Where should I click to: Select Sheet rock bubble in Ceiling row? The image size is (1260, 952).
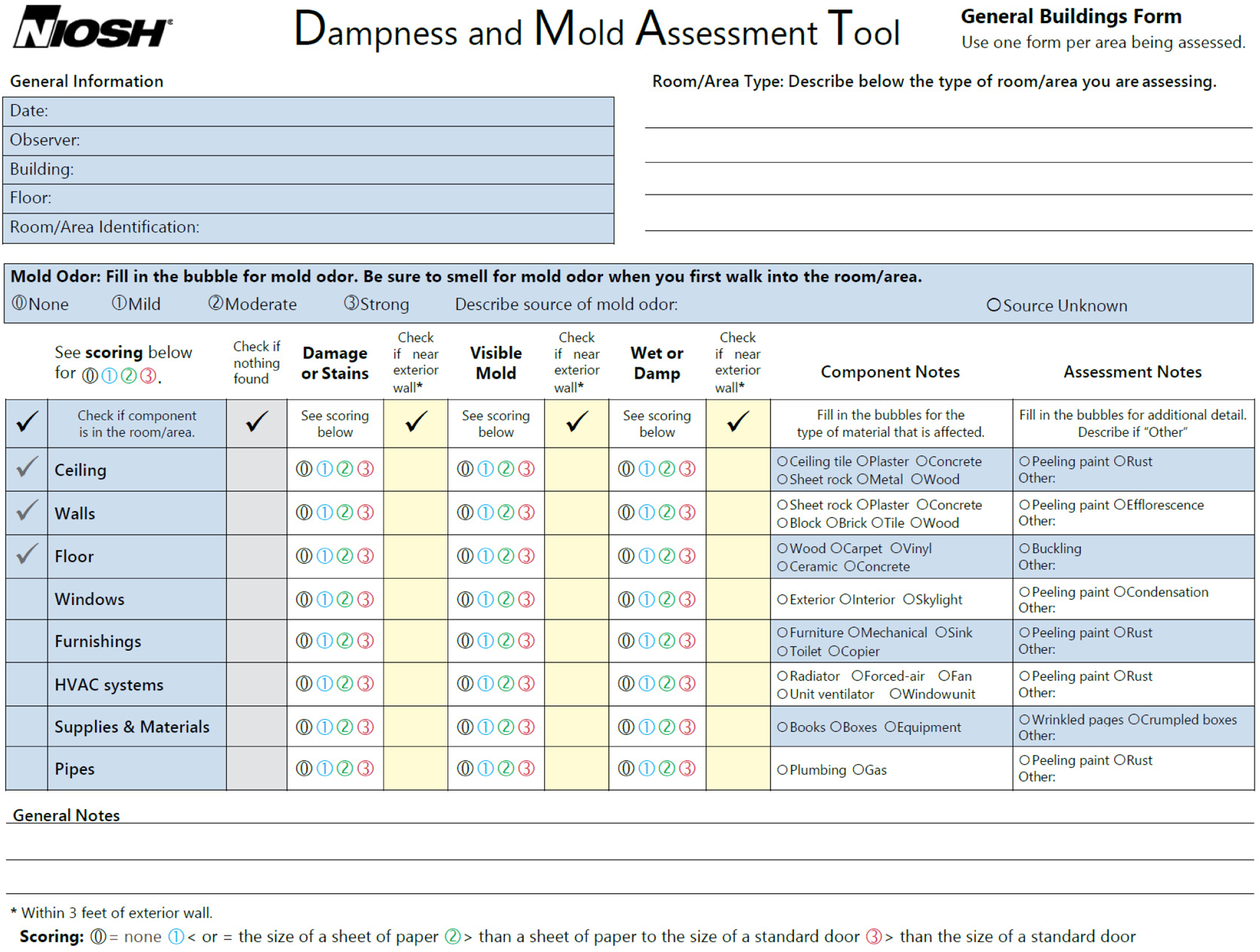782,480
